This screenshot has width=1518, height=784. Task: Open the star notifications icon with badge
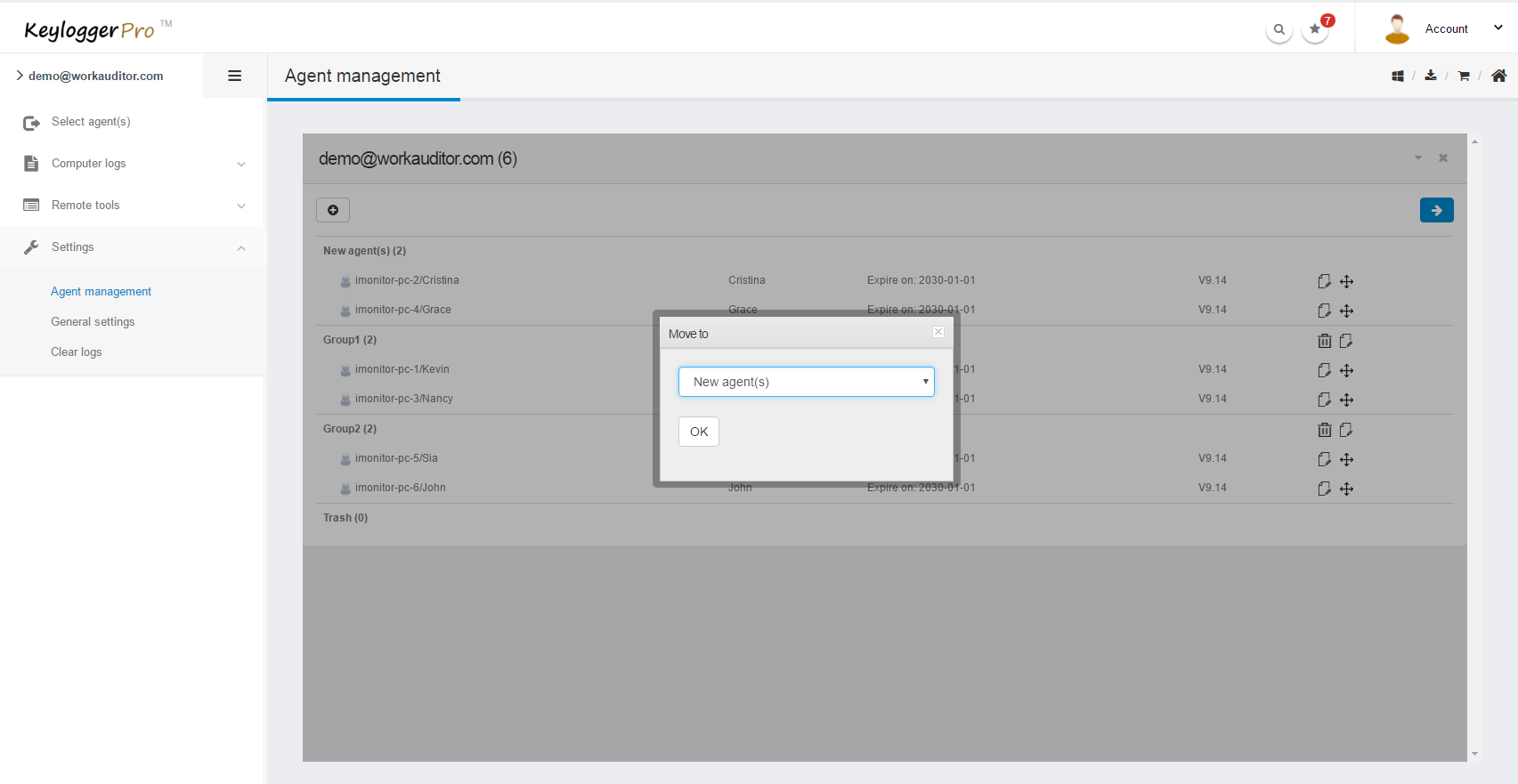tap(1315, 29)
